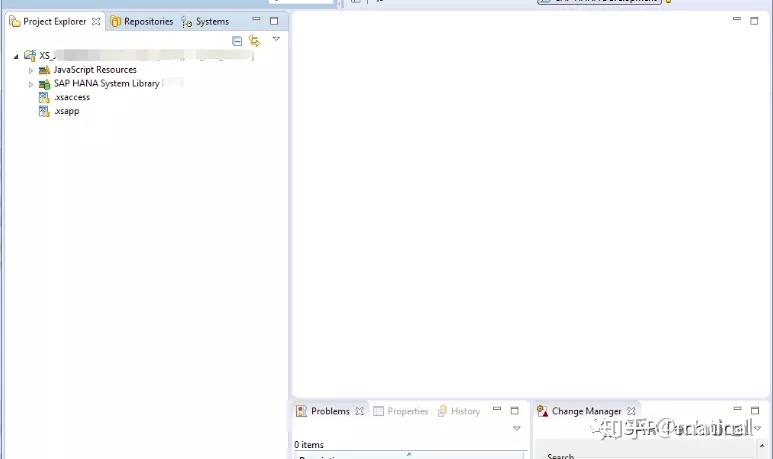The height and width of the screenshot is (459, 773).
Task: Maximize the Change Manager panel
Action: pos(755,411)
